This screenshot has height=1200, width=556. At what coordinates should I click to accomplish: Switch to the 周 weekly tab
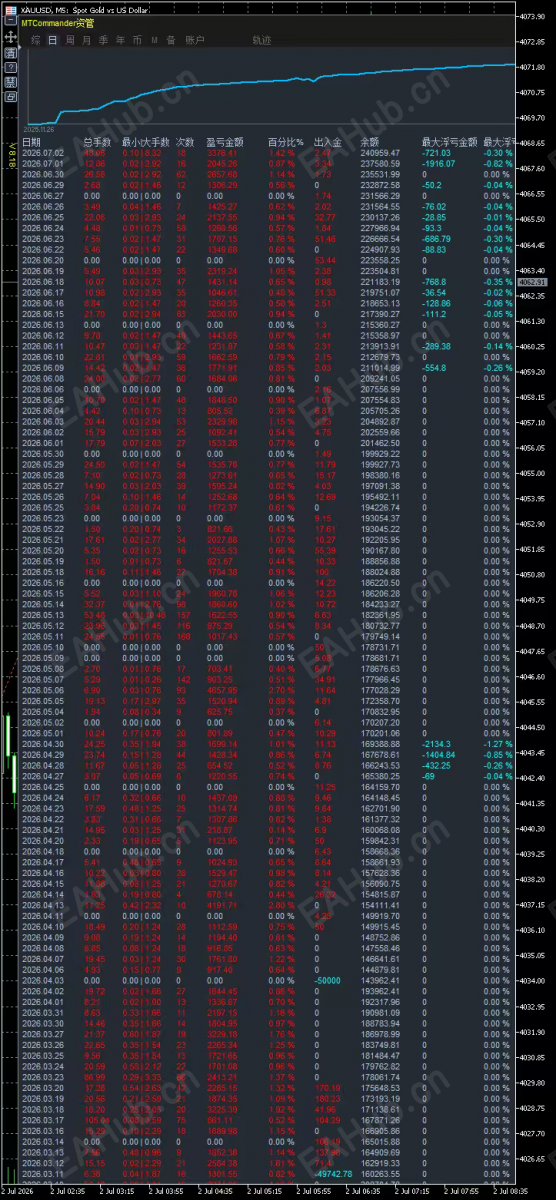click(70, 40)
